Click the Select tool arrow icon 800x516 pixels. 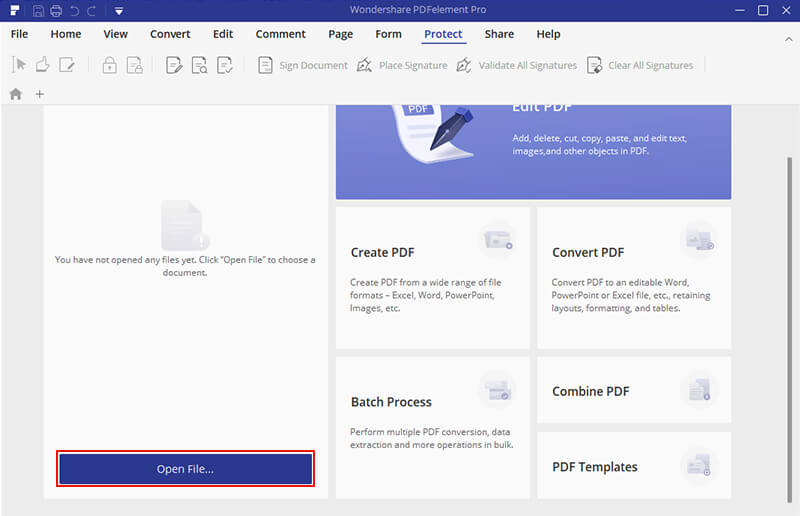pyautogui.click(x=18, y=65)
